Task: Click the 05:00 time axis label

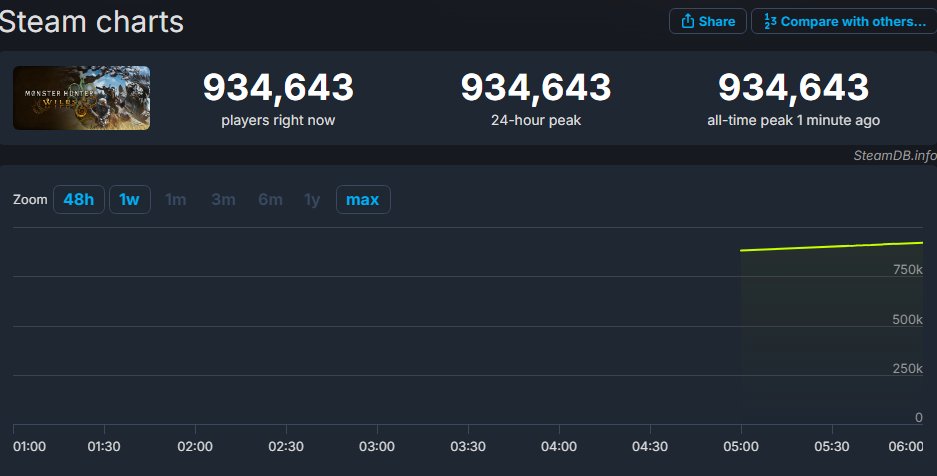Action: (741, 447)
